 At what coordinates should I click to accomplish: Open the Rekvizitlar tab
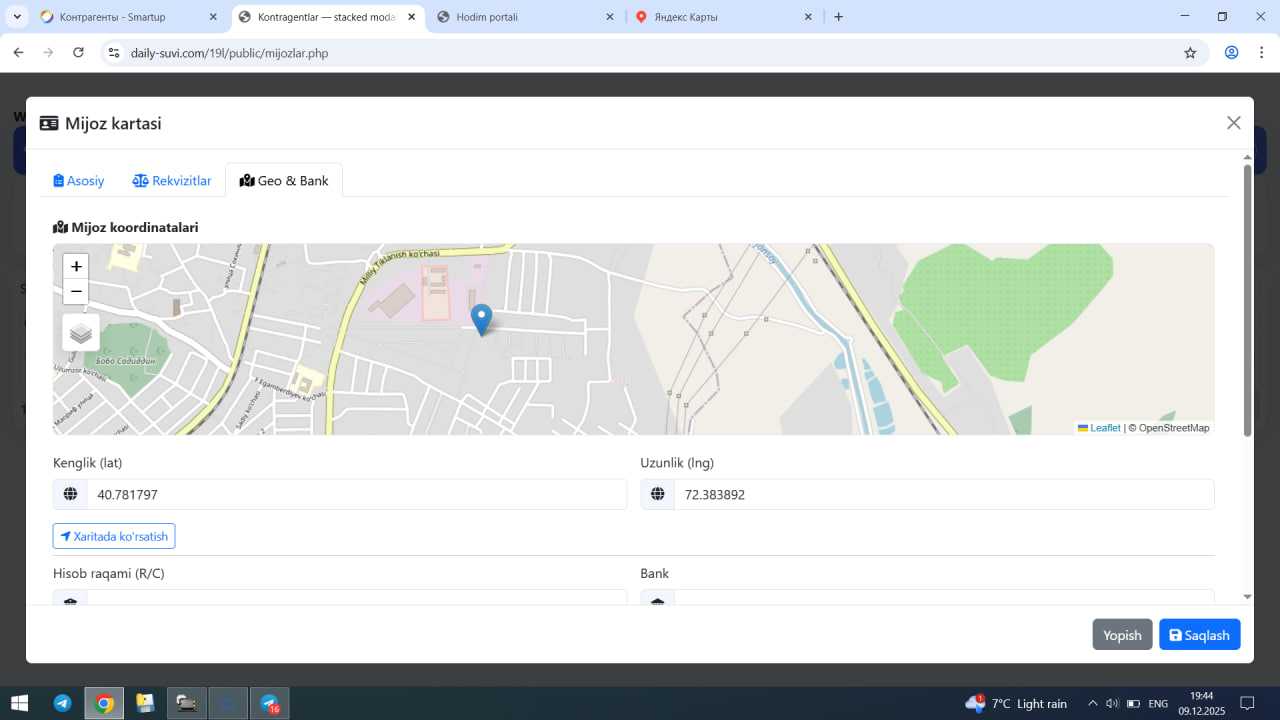click(x=172, y=181)
